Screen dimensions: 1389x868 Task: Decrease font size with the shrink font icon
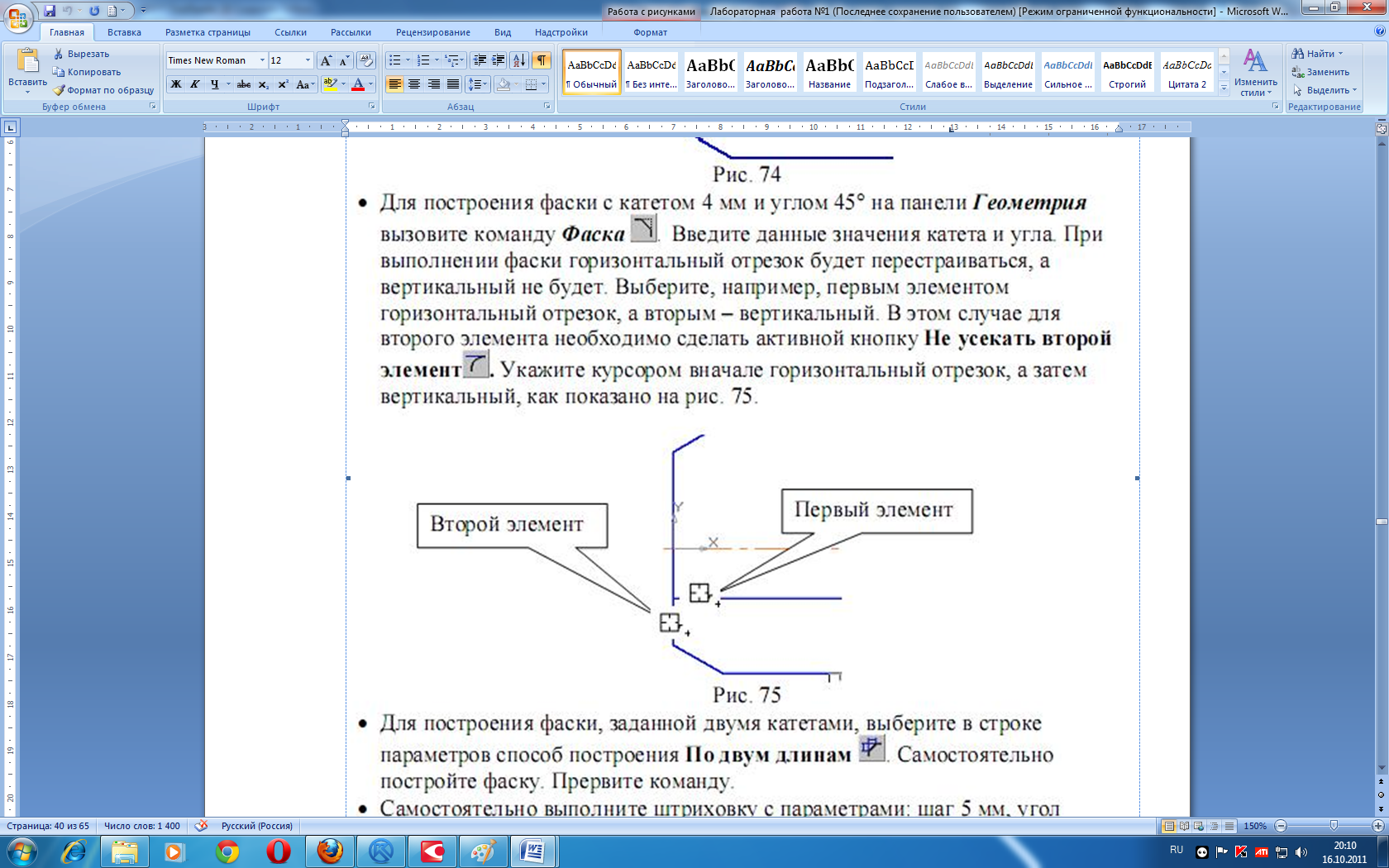point(344,60)
